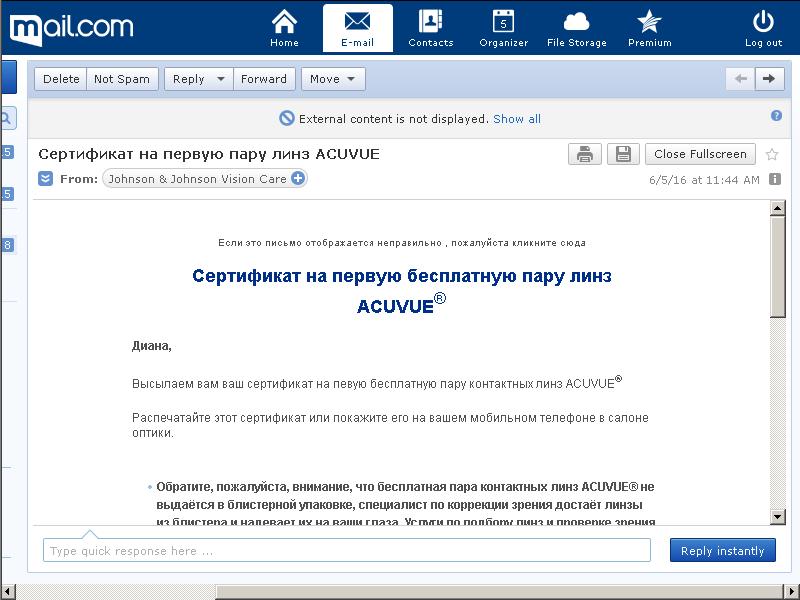Image resolution: width=800 pixels, height=600 pixels.
Task: Click the 'Если это письмо отображается неправильно' line
Action: pyautogui.click(x=402, y=243)
